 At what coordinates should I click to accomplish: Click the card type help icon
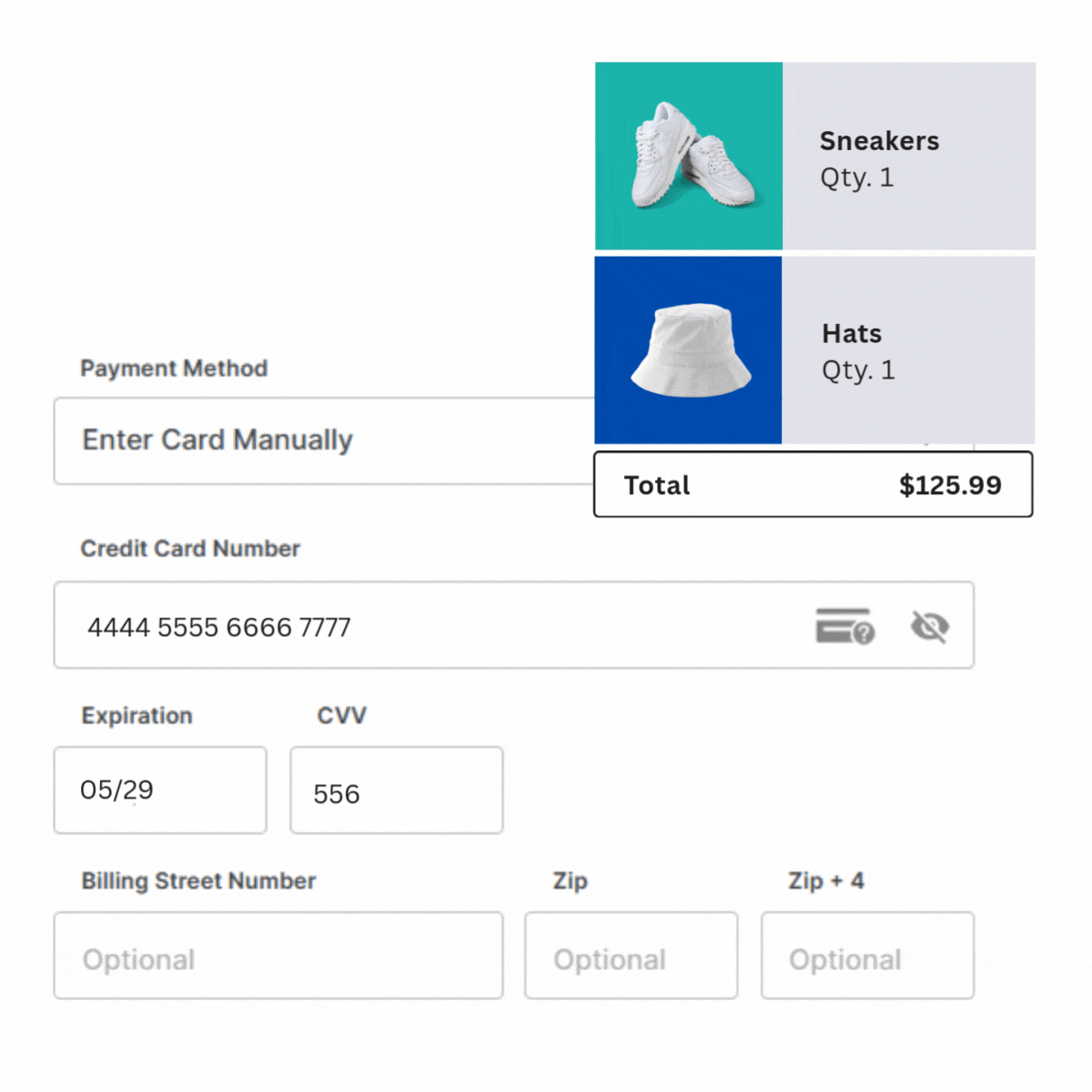844,626
